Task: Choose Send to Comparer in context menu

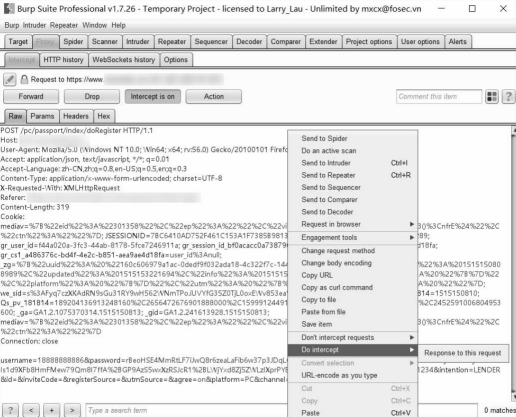Action: coord(353,200)
